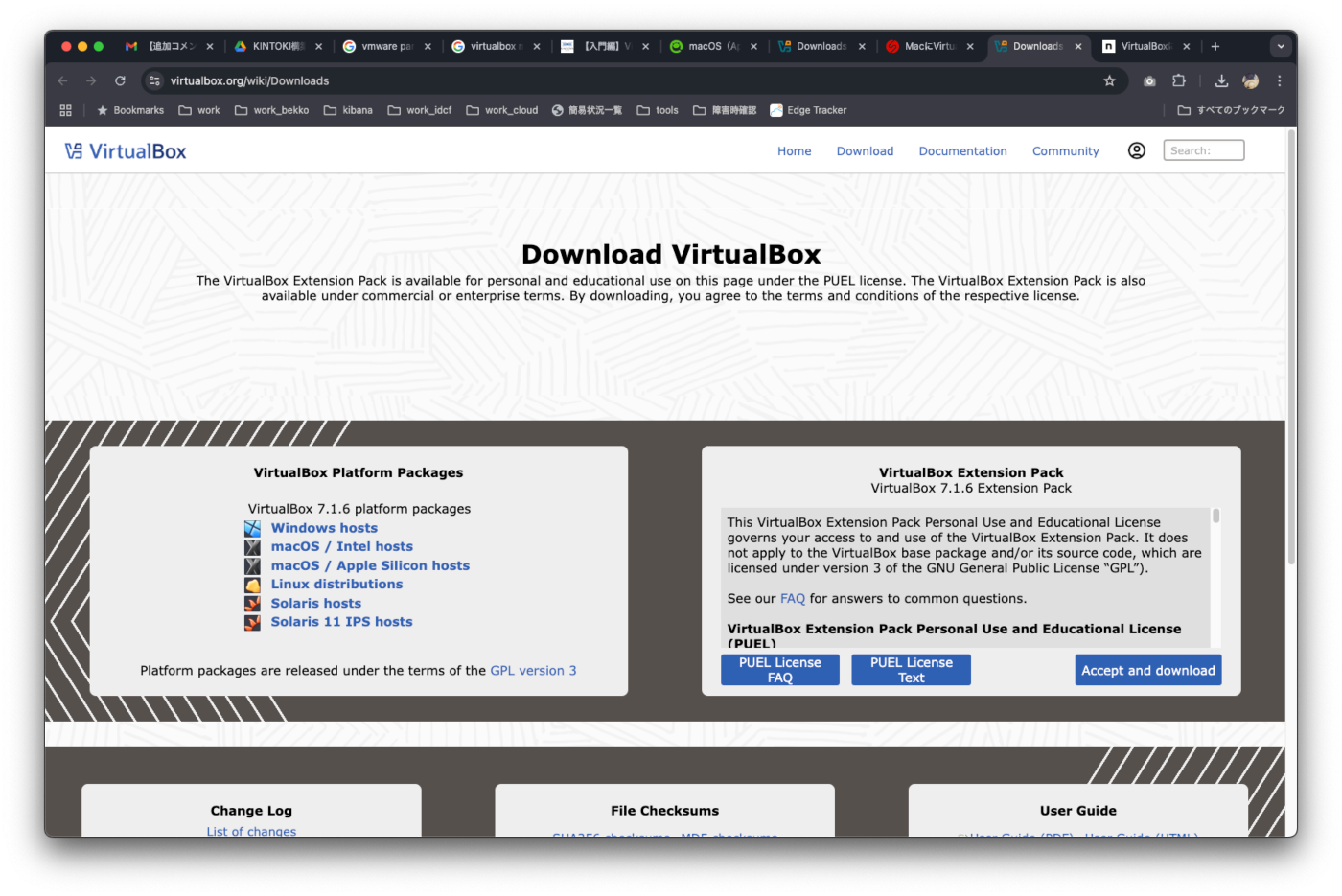
Task: Open the tools bookmark folder
Action: [658, 110]
